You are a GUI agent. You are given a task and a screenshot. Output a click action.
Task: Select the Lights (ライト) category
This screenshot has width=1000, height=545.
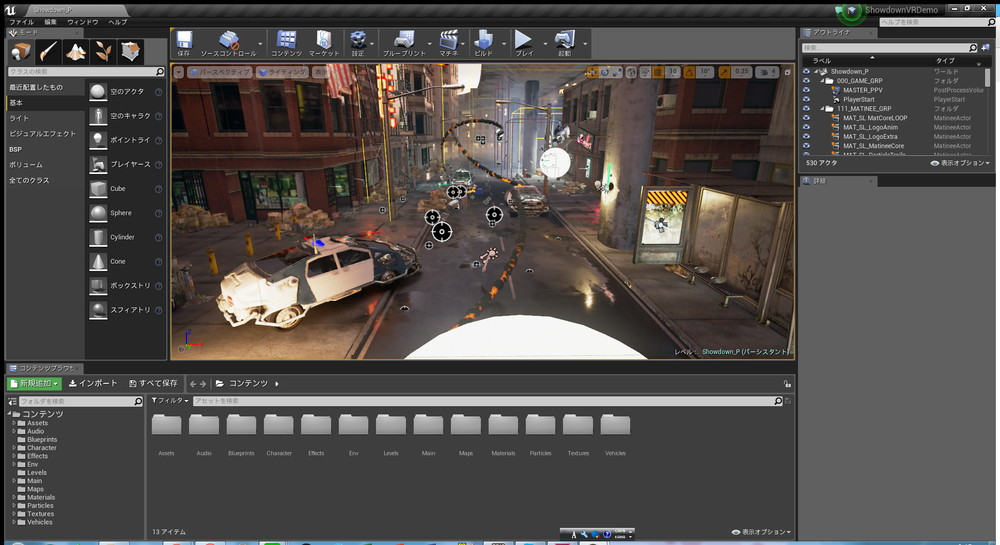[19, 118]
